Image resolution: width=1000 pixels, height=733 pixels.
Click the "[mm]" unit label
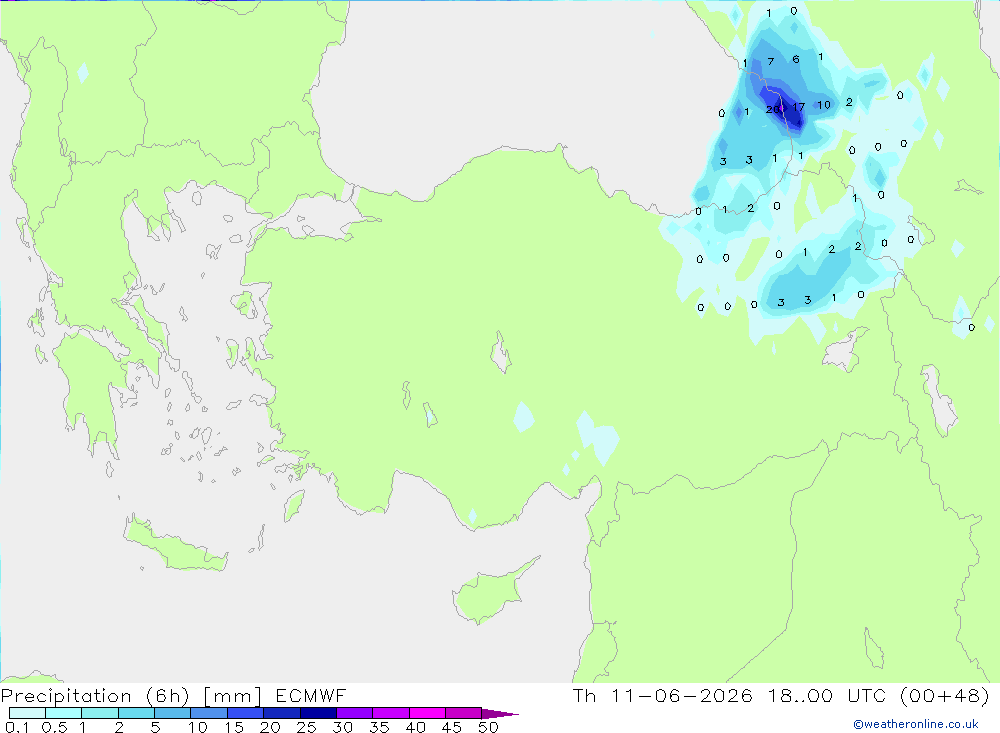pyautogui.click(x=232, y=696)
